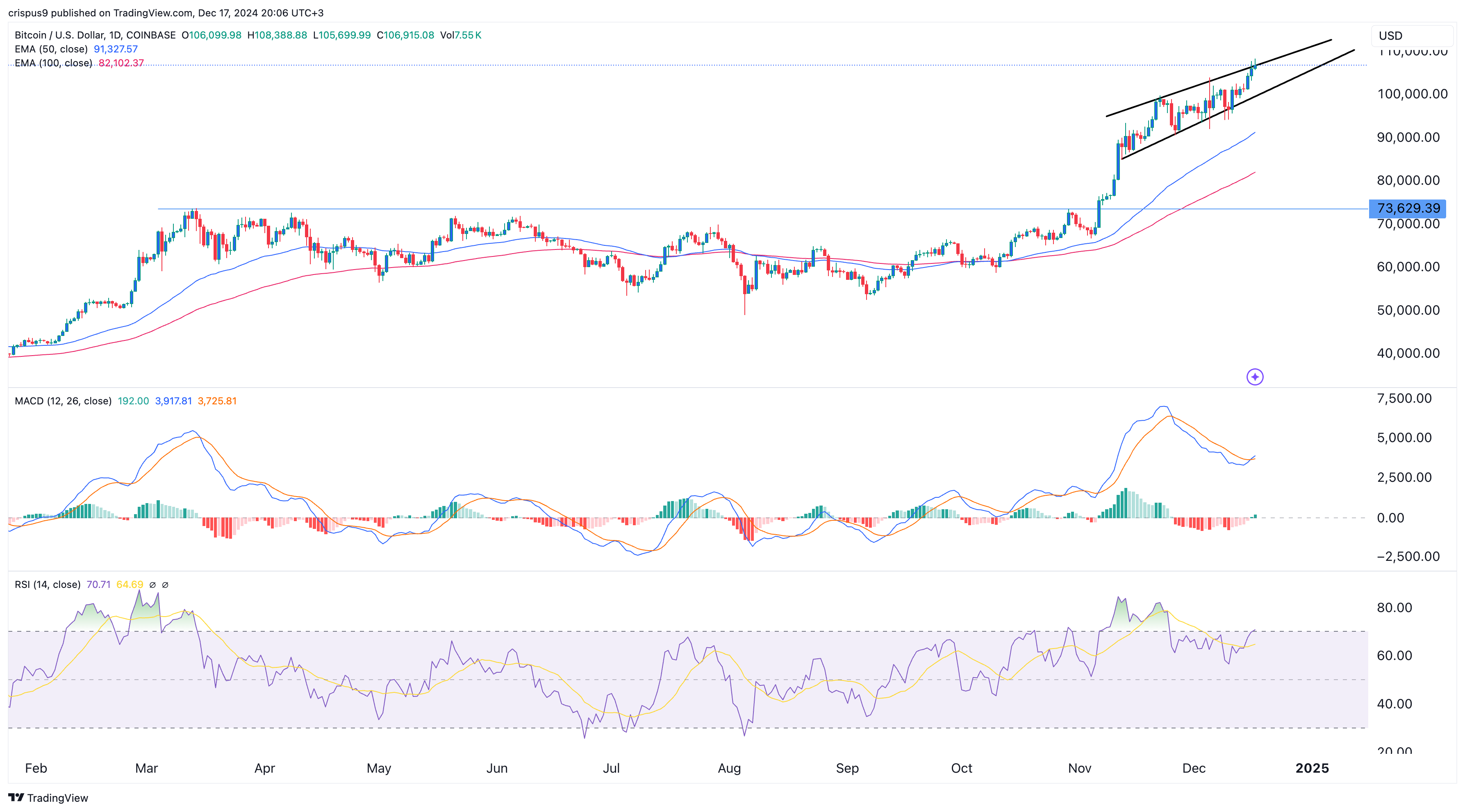The image size is (1465, 812).
Task: Click the 40.00 RSI axis label
Action: 1394,703
